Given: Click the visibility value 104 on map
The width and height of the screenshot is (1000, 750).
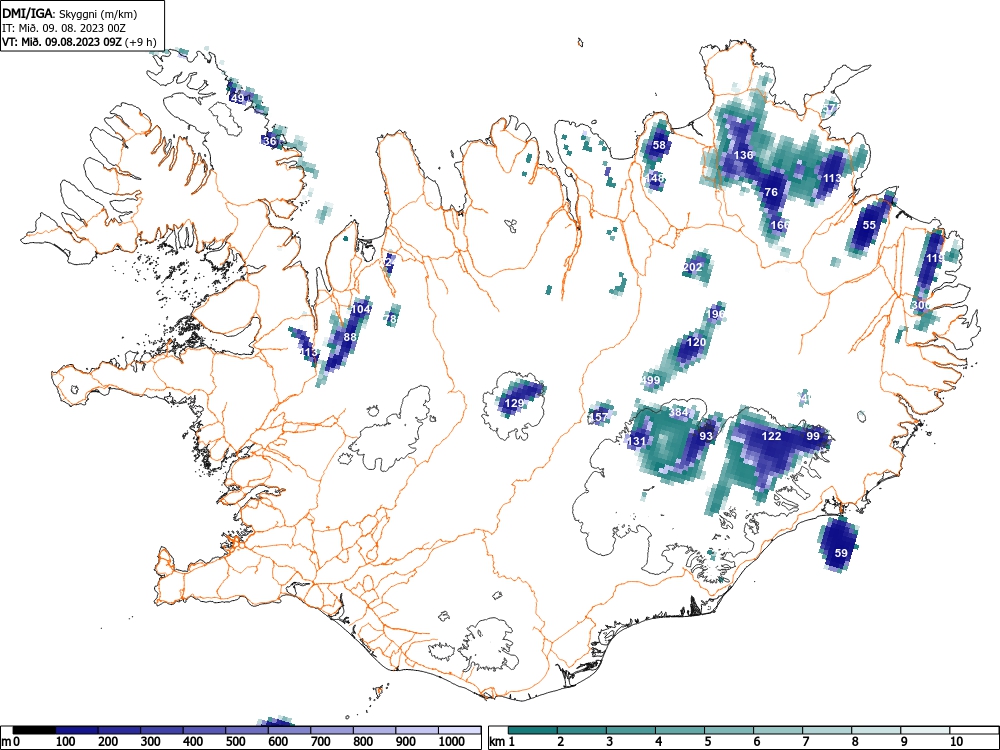Looking at the screenshot, I should tap(360, 309).
